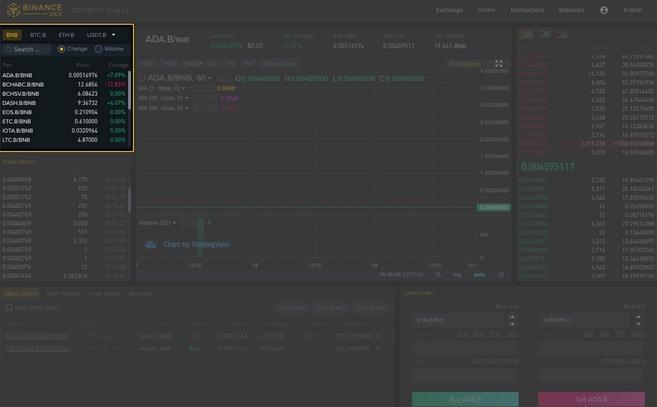Image resolution: width=657 pixels, height=407 pixels.
Task: Toggle auto scale on chart
Action: 479,275
